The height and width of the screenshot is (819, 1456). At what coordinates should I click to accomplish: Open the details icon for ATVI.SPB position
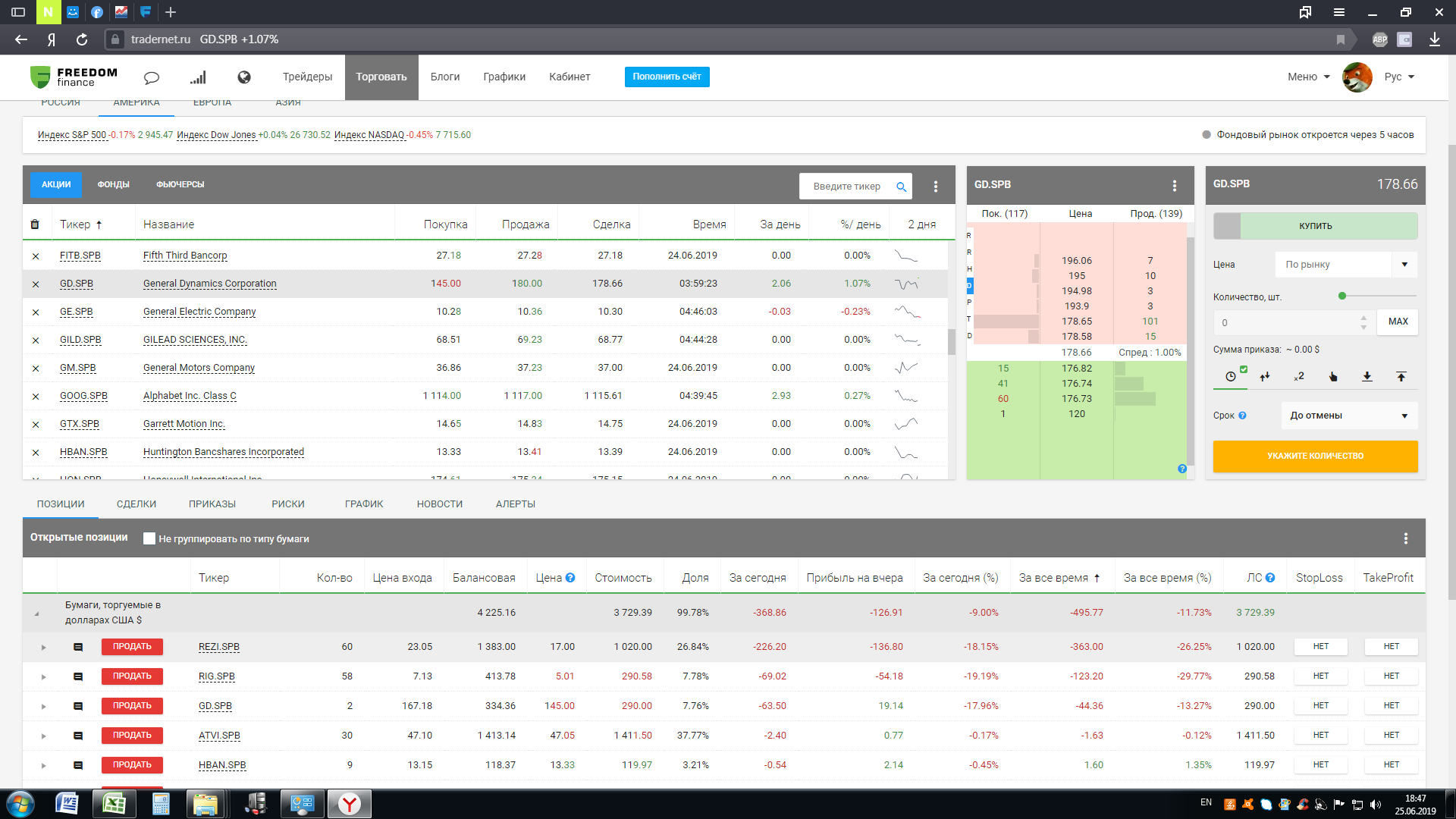click(x=78, y=736)
